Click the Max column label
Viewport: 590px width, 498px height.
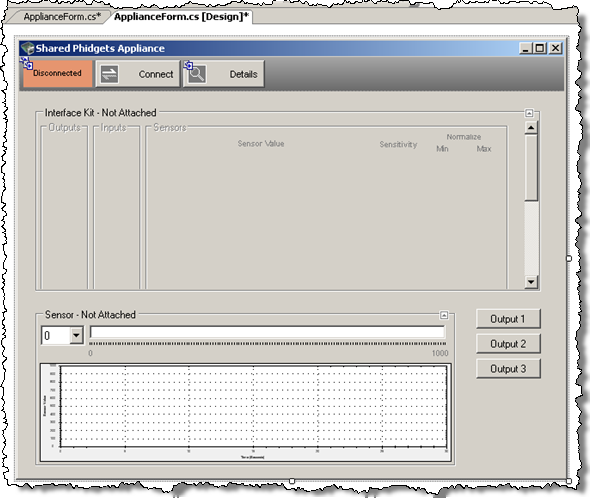coord(484,149)
